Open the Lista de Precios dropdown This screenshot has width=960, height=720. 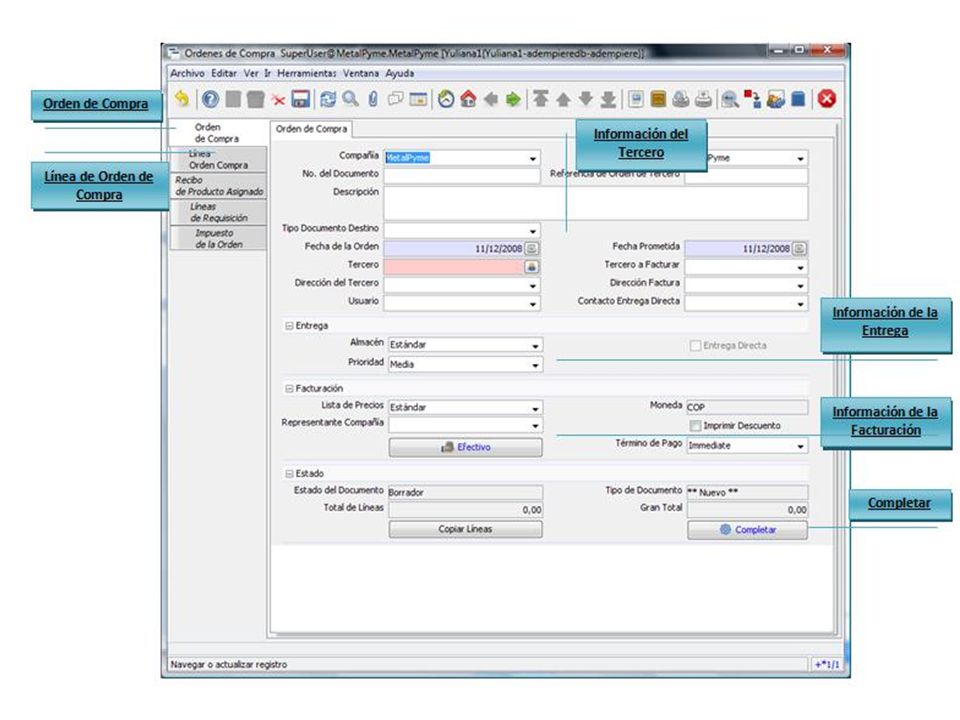click(535, 408)
